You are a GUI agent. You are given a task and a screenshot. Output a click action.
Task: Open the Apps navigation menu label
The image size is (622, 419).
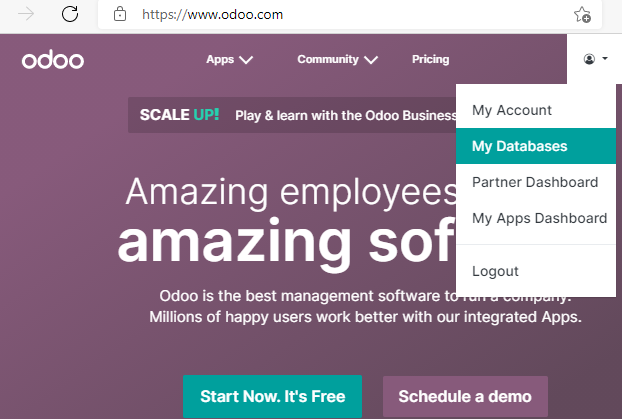tap(220, 60)
